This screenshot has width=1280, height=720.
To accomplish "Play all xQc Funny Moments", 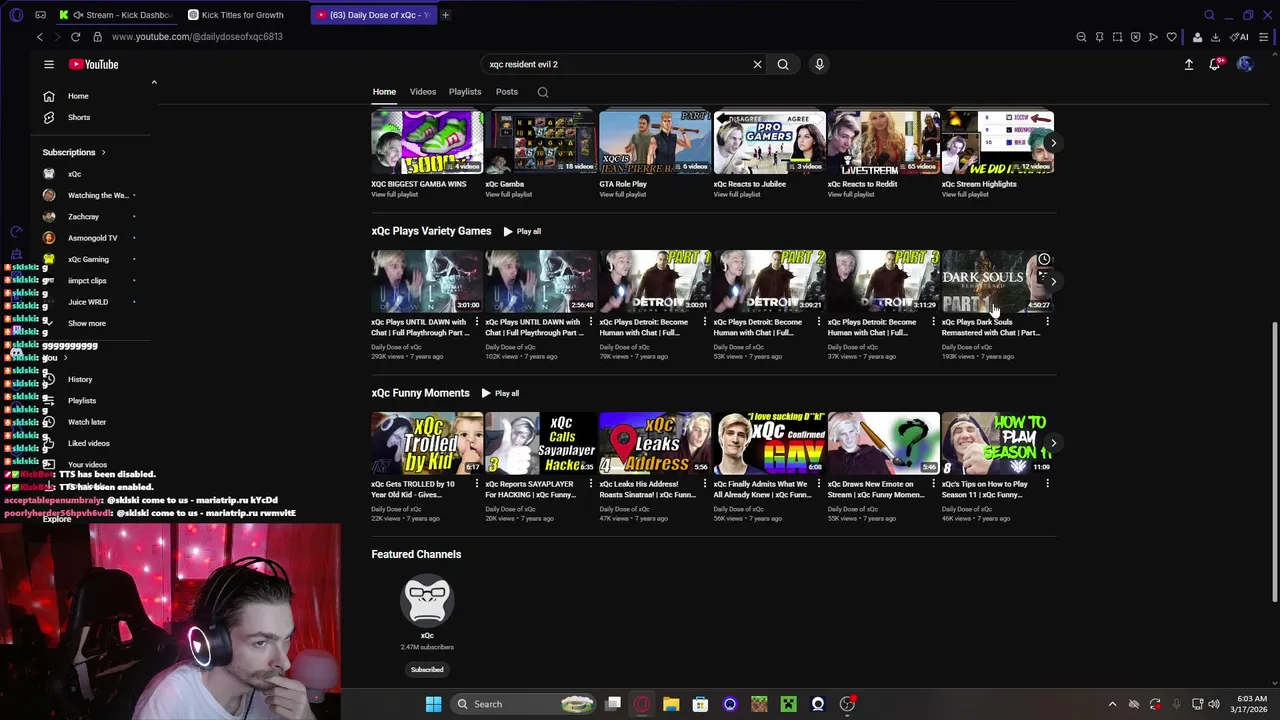I will point(500,393).
